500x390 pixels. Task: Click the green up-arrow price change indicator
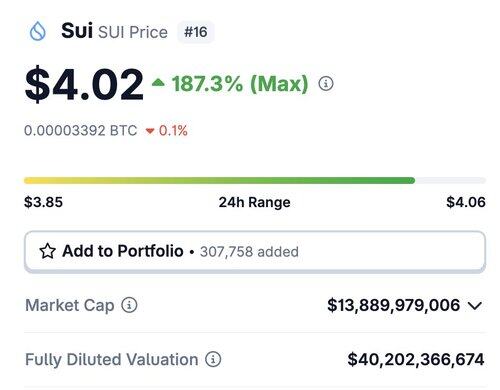tap(158, 82)
